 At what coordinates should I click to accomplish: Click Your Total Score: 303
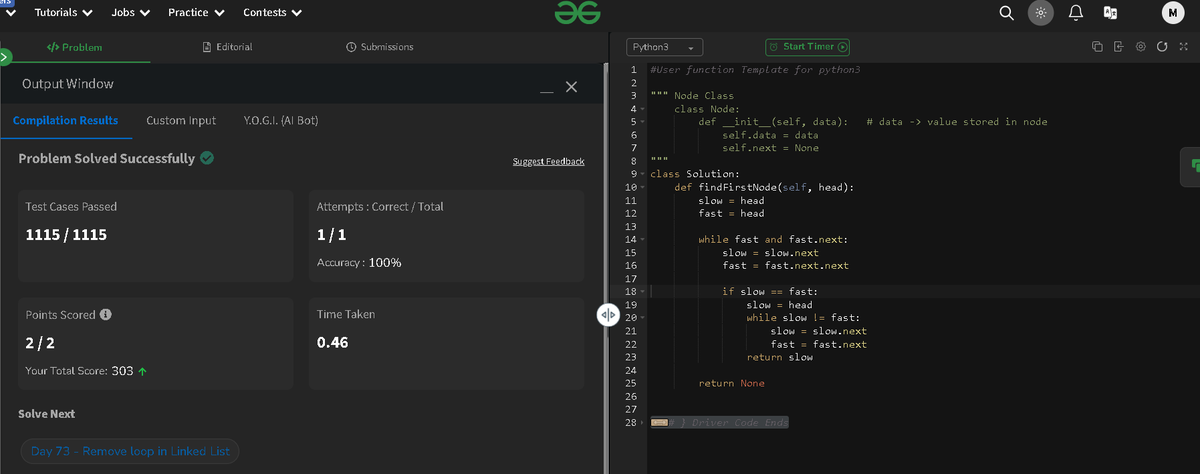click(87, 371)
